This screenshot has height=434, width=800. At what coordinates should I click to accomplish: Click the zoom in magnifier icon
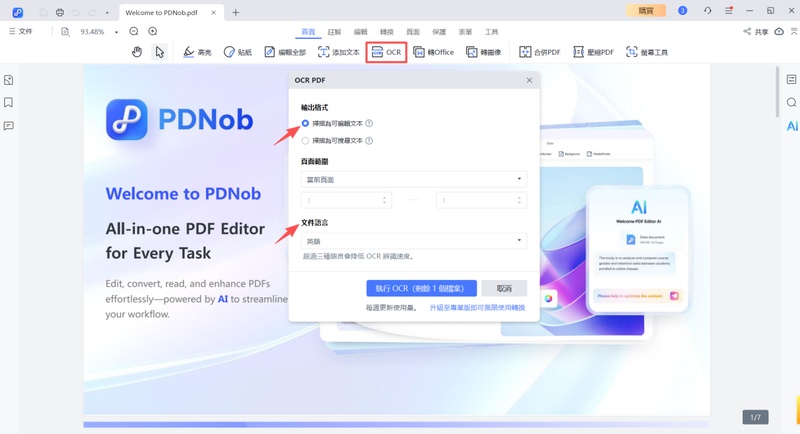pyautogui.click(x=153, y=32)
